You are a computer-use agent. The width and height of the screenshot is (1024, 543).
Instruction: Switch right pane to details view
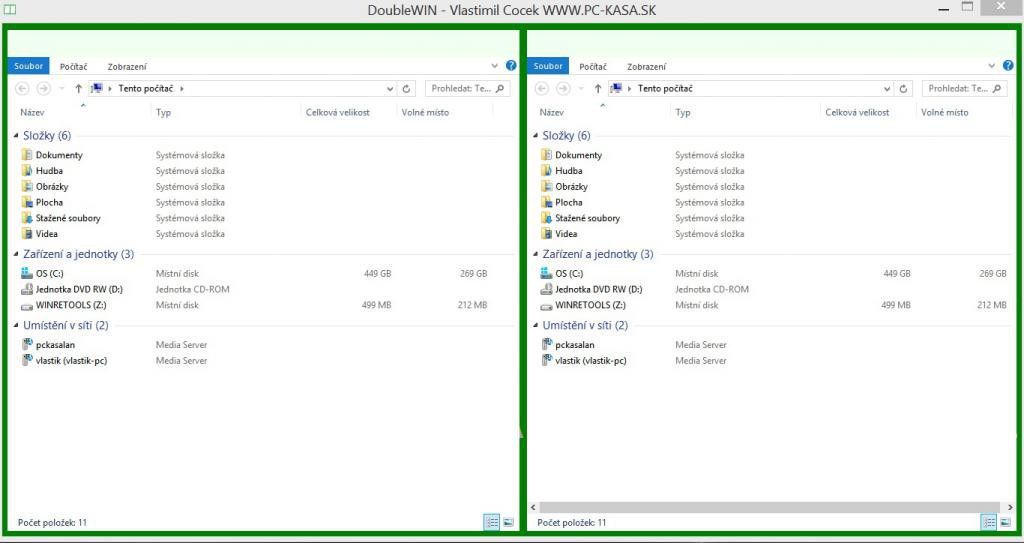(x=989, y=521)
